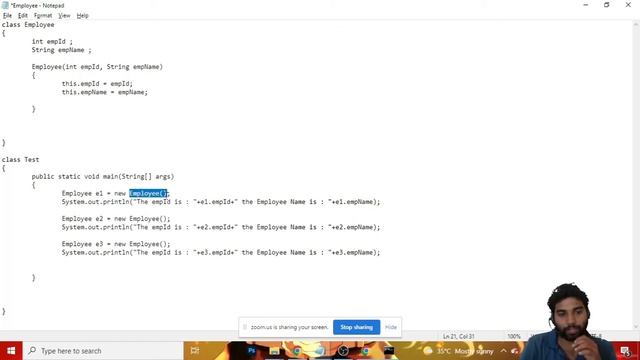Click 'class Employee' first line
This screenshot has height=360, width=640.
28,24
